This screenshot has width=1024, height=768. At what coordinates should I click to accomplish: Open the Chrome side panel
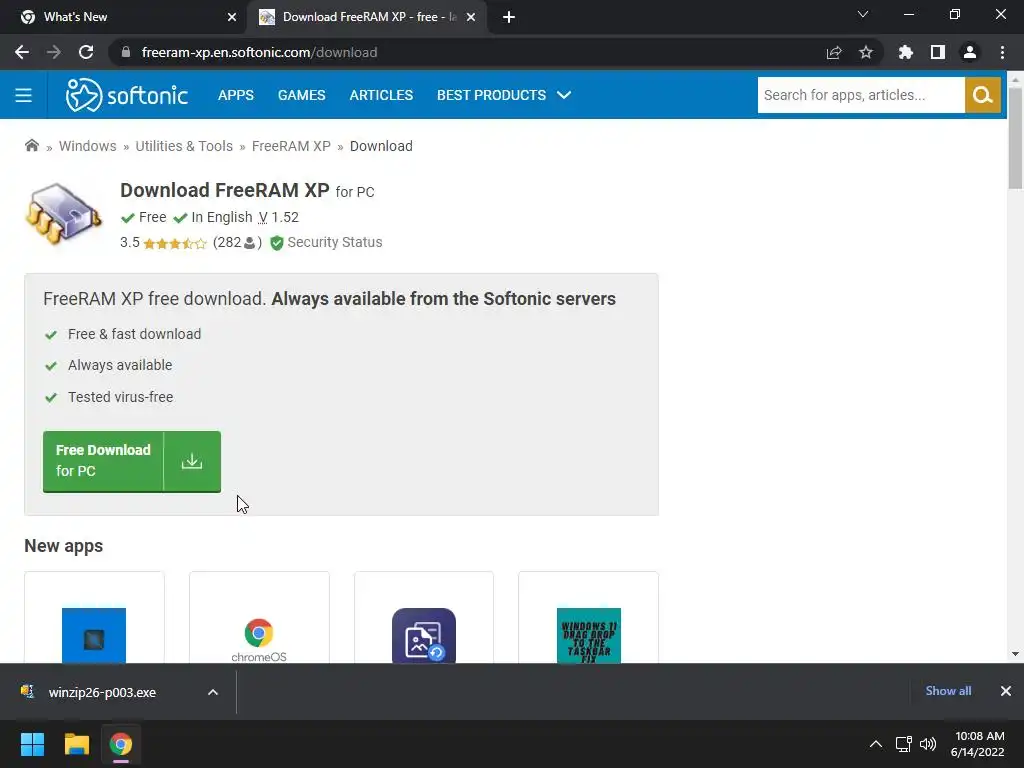[x=938, y=52]
